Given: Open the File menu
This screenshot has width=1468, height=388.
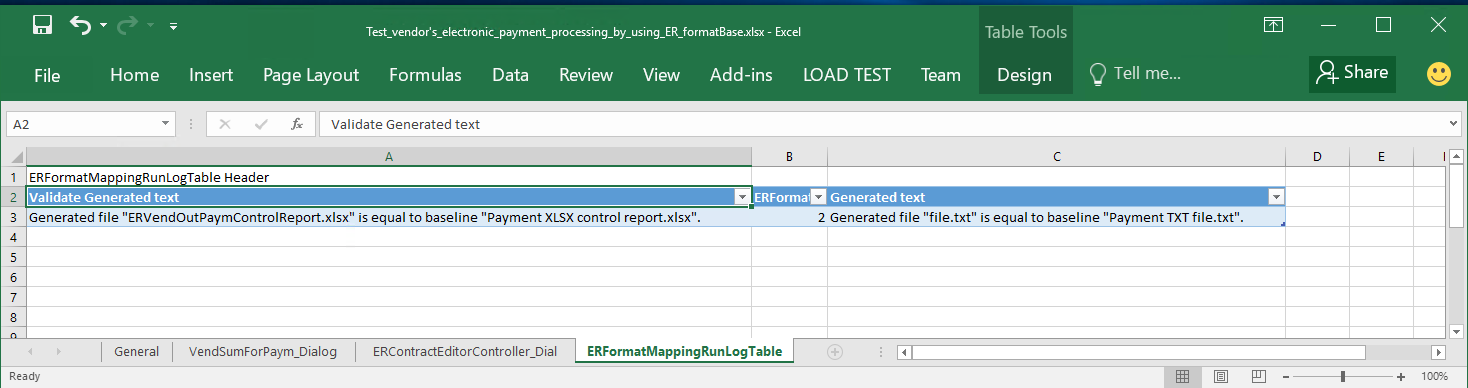Looking at the screenshot, I should [47, 75].
